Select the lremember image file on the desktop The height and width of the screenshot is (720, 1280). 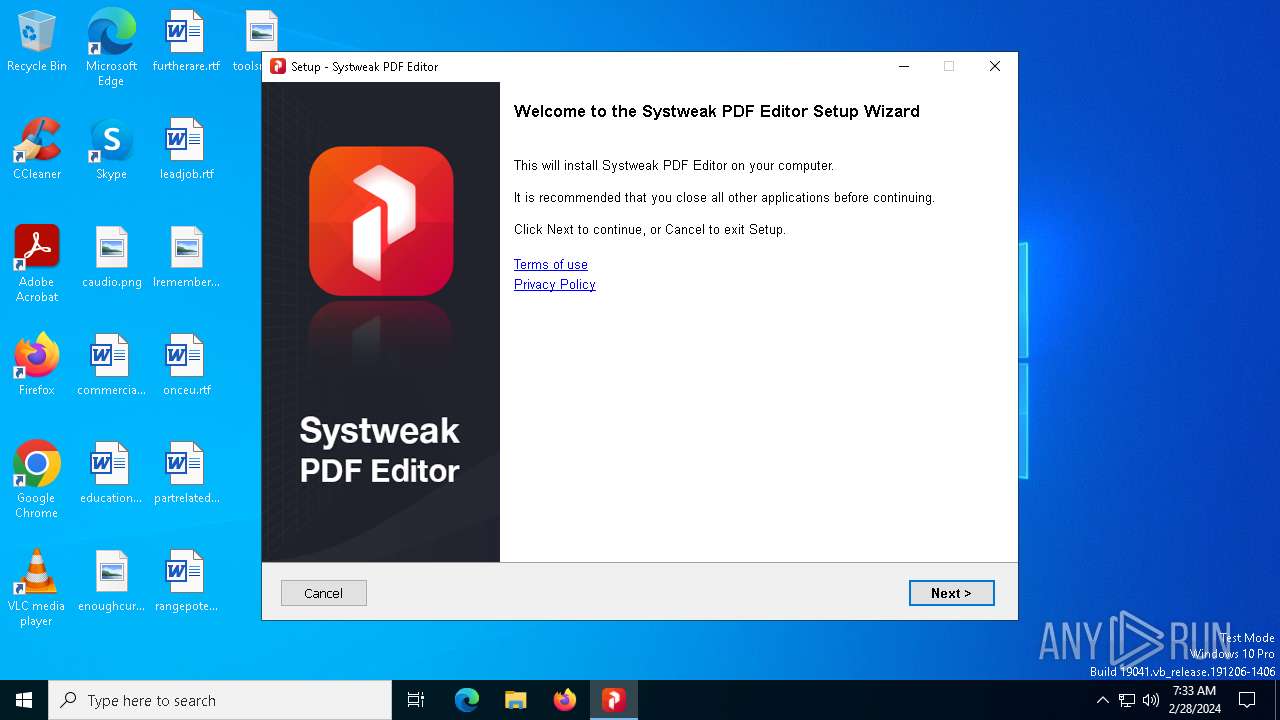pos(186,257)
